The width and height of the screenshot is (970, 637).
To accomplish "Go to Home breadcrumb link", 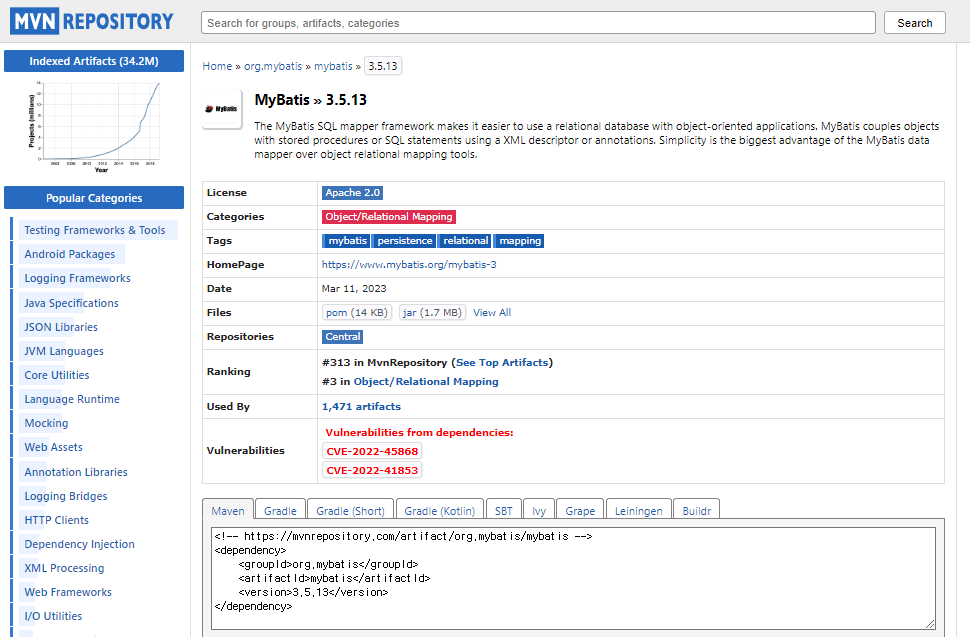I will click(x=217, y=66).
